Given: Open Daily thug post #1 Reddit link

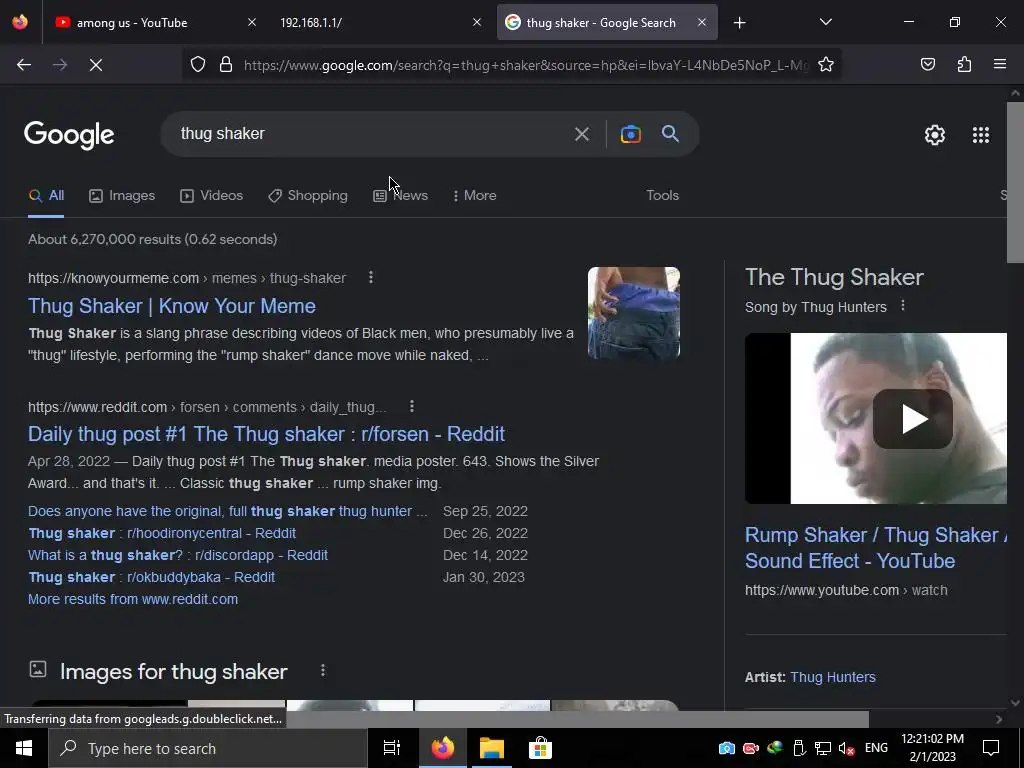Looking at the screenshot, I should pos(266,434).
